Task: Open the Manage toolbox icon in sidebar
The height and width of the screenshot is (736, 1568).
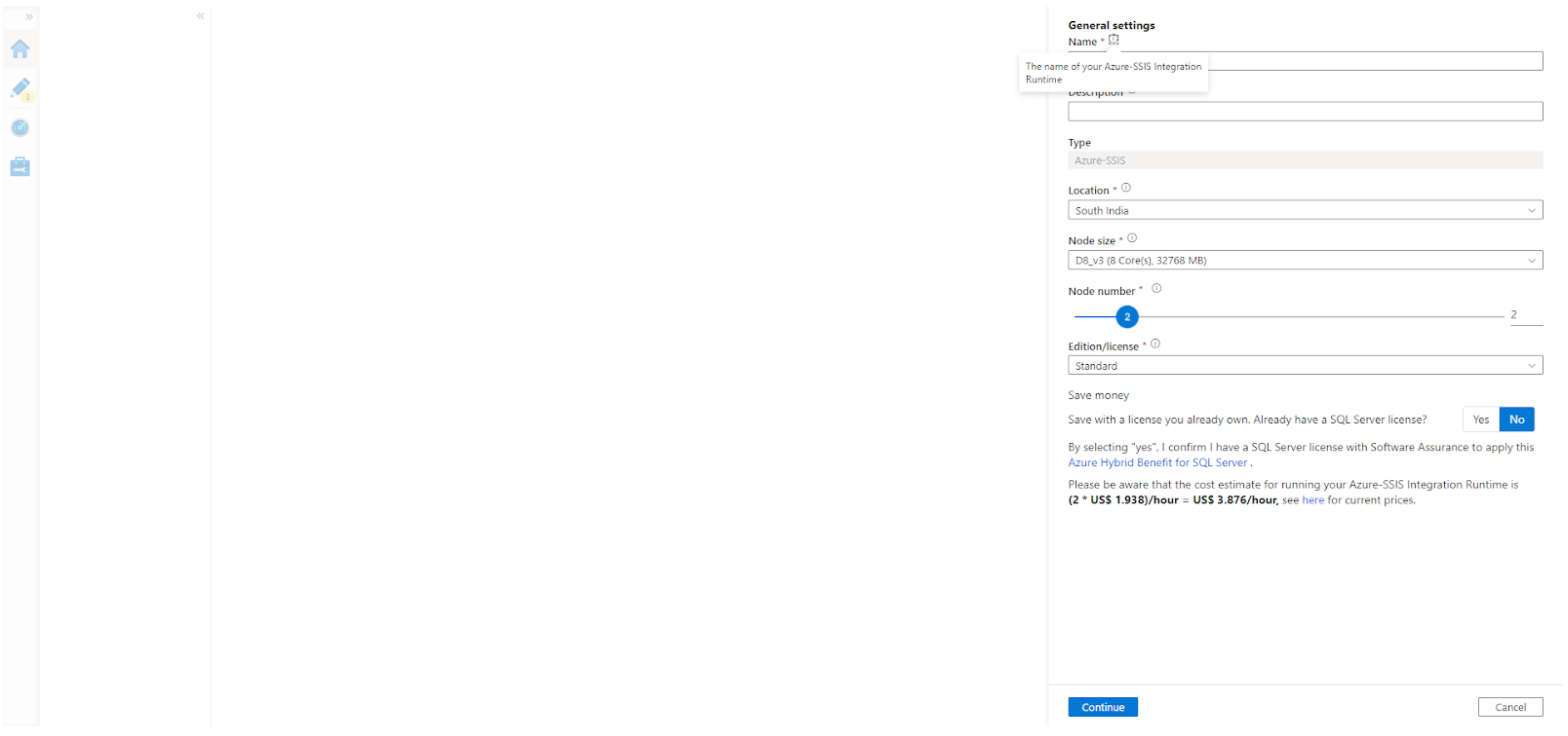Action: pyautogui.click(x=20, y=166)
